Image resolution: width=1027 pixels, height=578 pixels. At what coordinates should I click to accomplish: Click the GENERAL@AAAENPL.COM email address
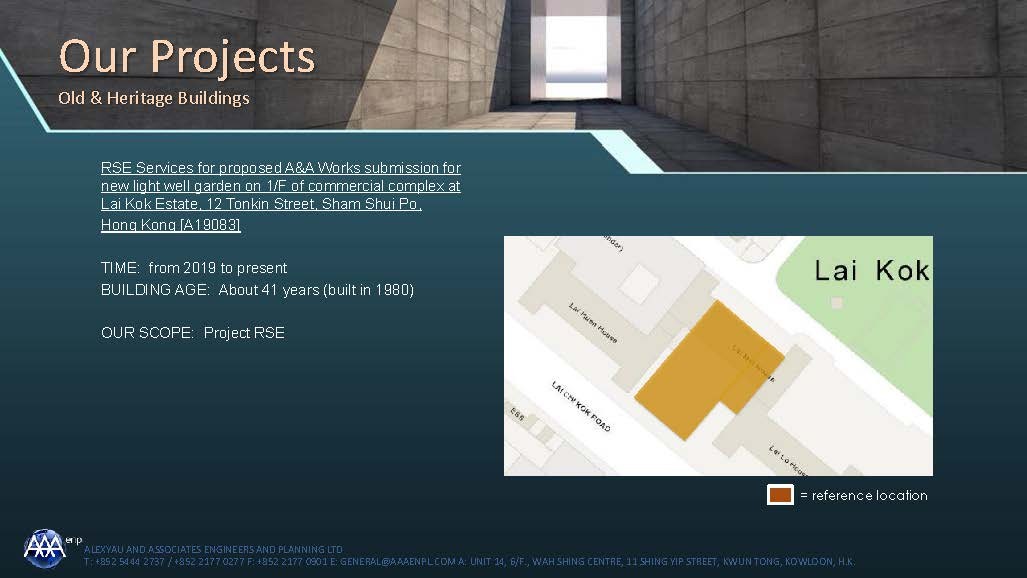(397, 562)
